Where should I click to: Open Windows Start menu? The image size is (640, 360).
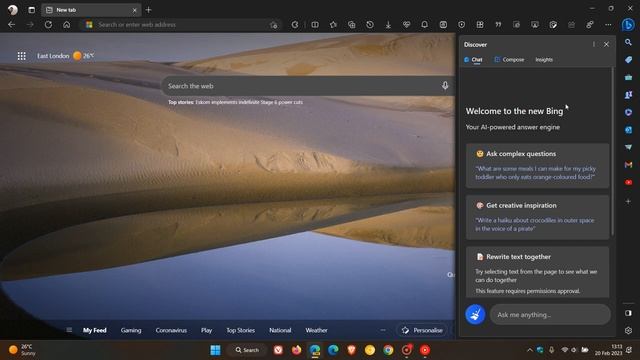tap(215, 350)
